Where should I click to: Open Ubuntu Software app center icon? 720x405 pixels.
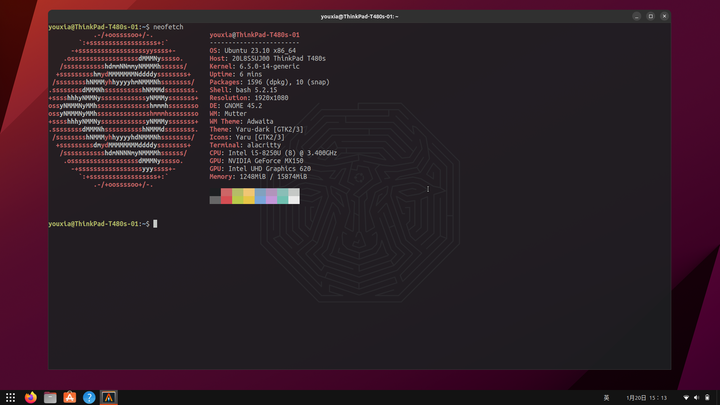(70, 398)
